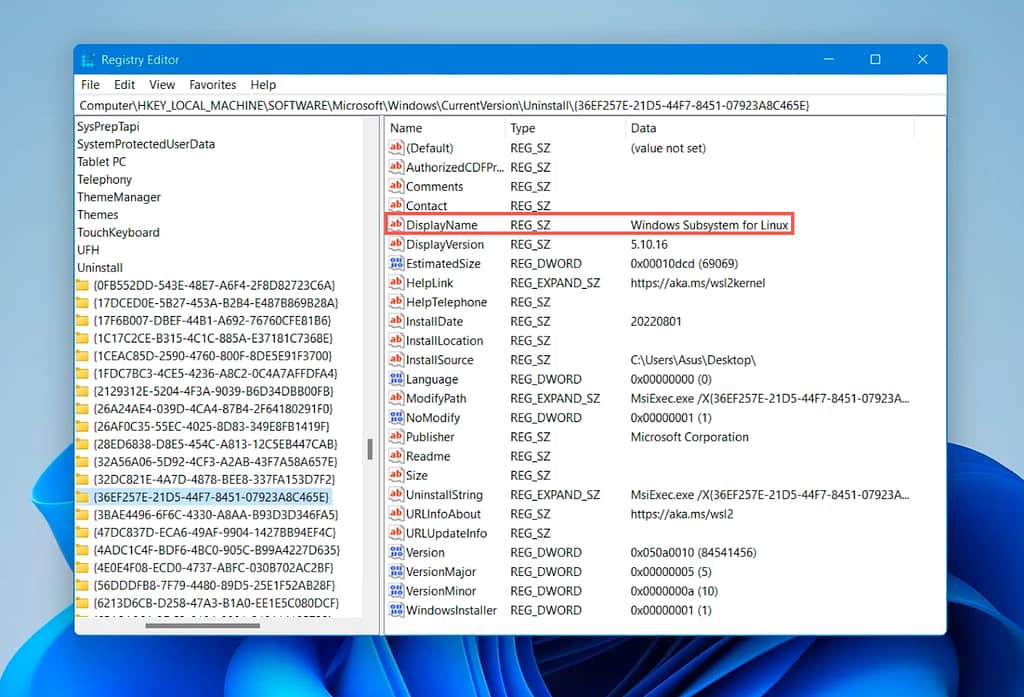Select the ThemeManager key
Viewport: 1024px width, 697px height.
(x=119, y=197)
